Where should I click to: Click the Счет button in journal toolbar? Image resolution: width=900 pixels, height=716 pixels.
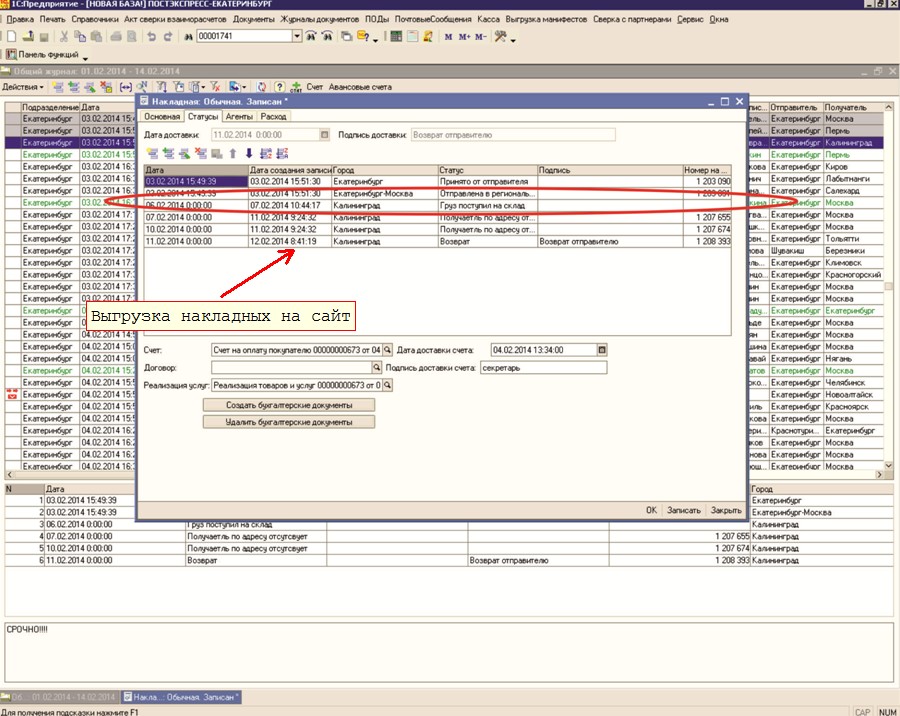click(x=314, y=87)
